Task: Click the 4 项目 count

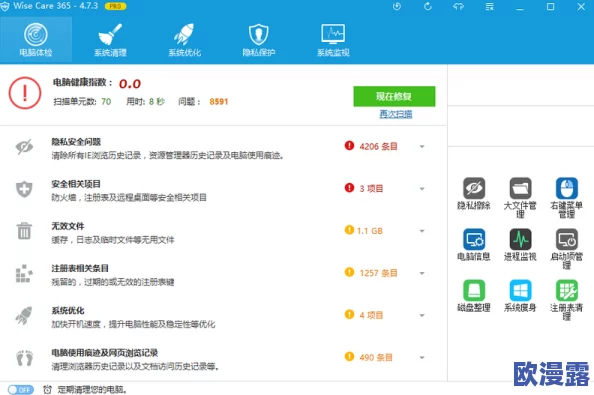Action: [371, 315]
